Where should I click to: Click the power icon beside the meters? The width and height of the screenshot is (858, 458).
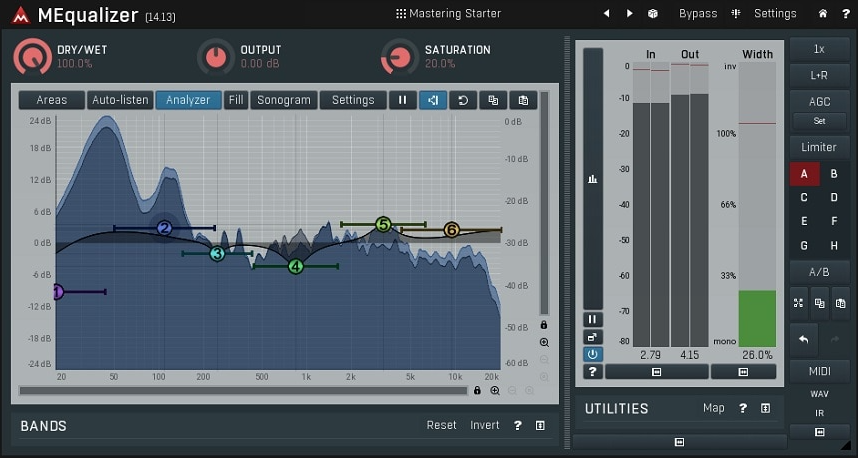click(593, 354)
